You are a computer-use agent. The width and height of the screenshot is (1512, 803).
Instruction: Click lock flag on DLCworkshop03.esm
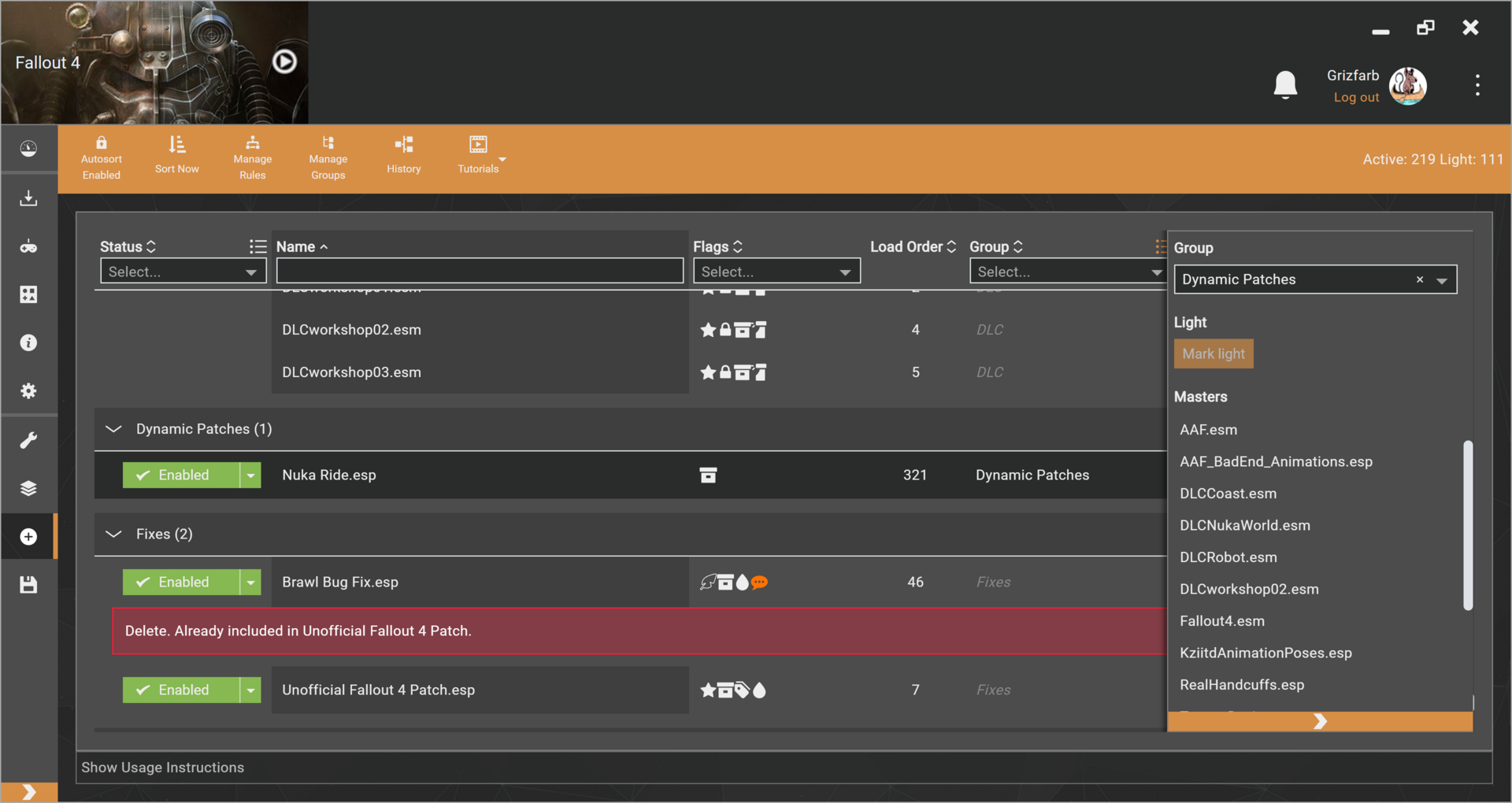click(725, 372)
